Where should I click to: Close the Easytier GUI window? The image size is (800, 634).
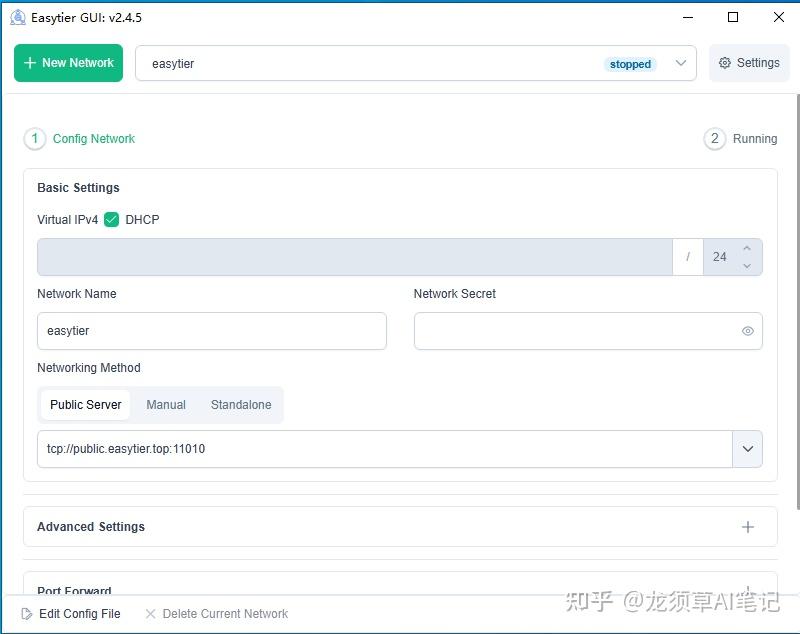pos(779,17)
